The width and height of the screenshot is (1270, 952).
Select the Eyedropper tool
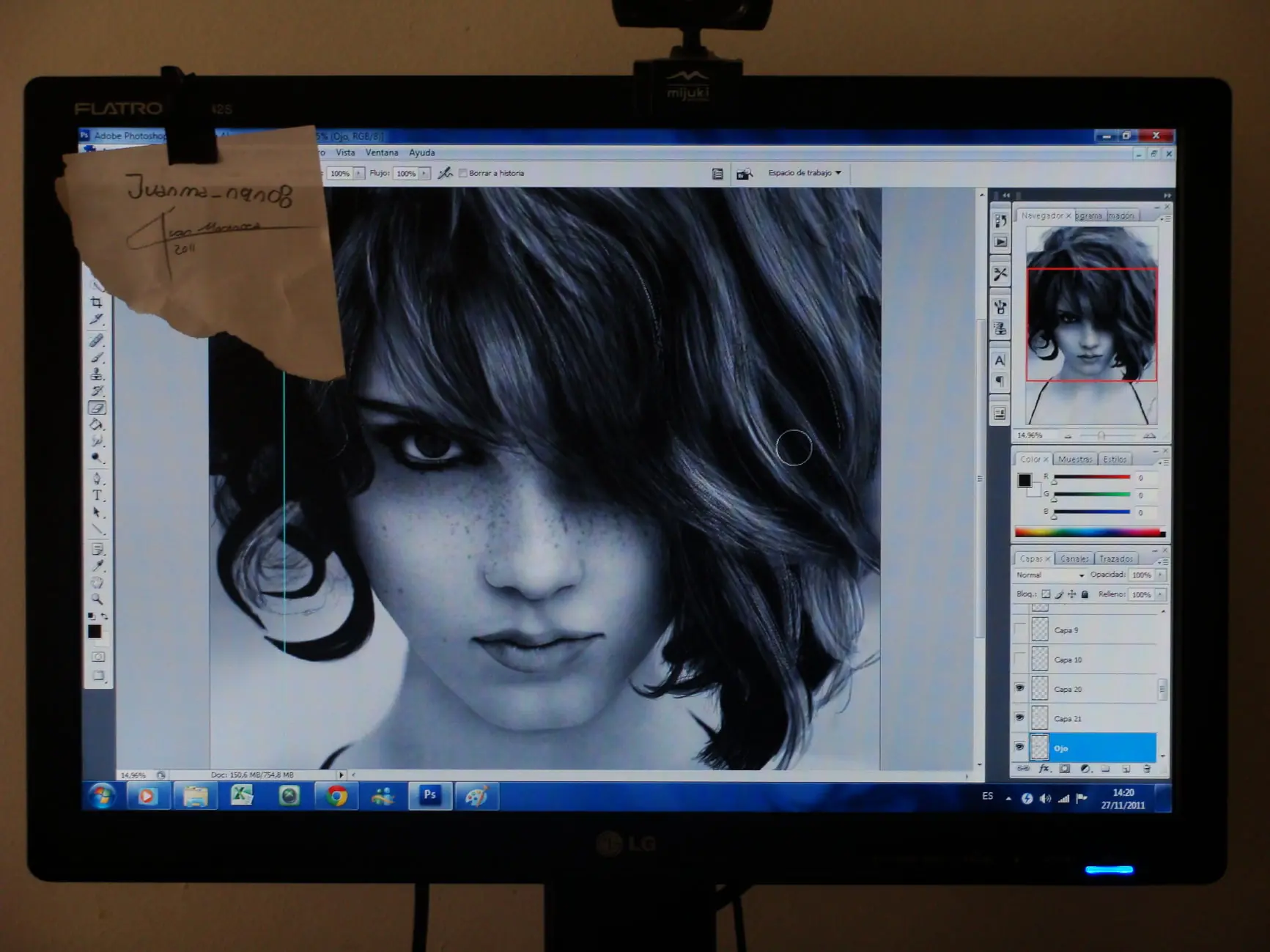[97, 566]
